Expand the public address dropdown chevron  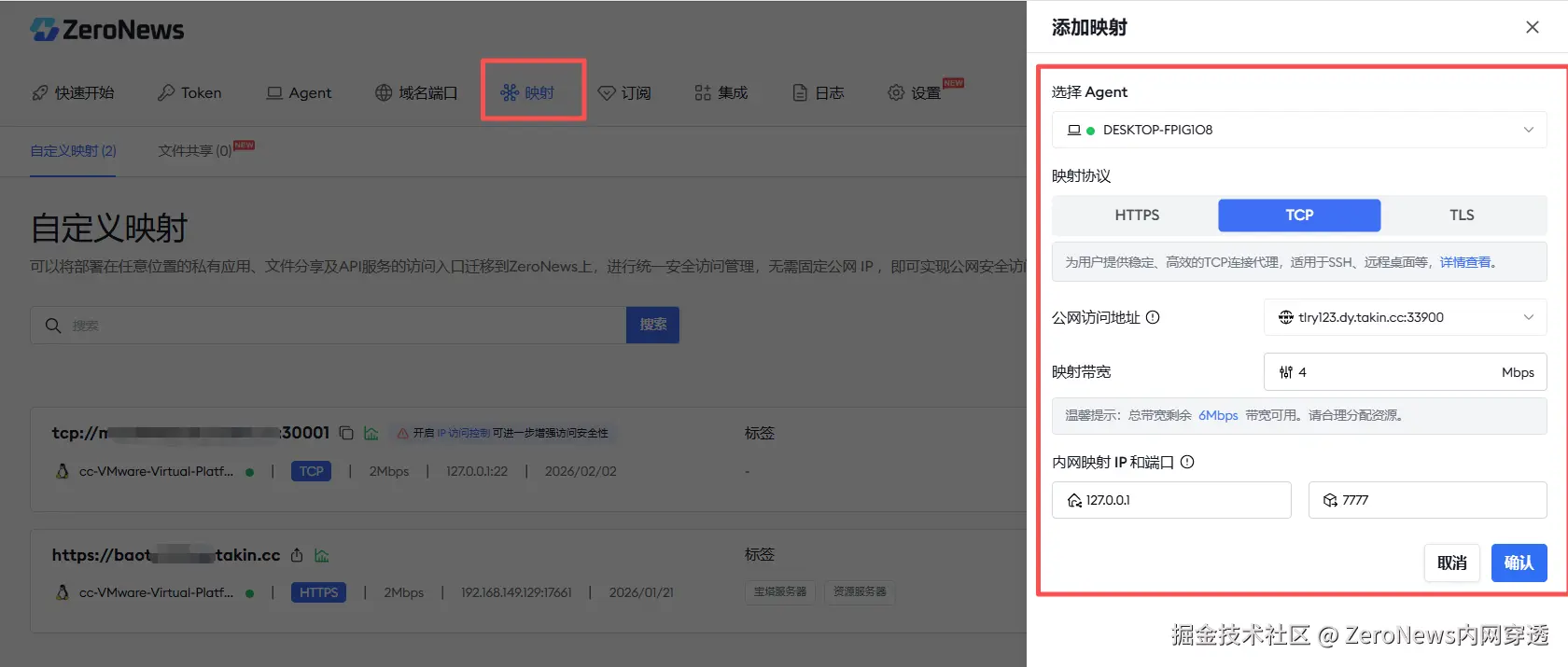coord(1529,317)
